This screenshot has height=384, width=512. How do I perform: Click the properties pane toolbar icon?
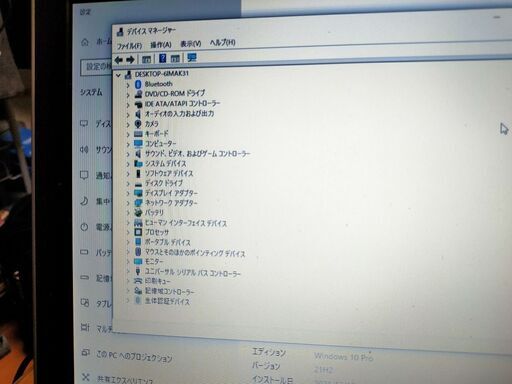(x=146, y=59)
